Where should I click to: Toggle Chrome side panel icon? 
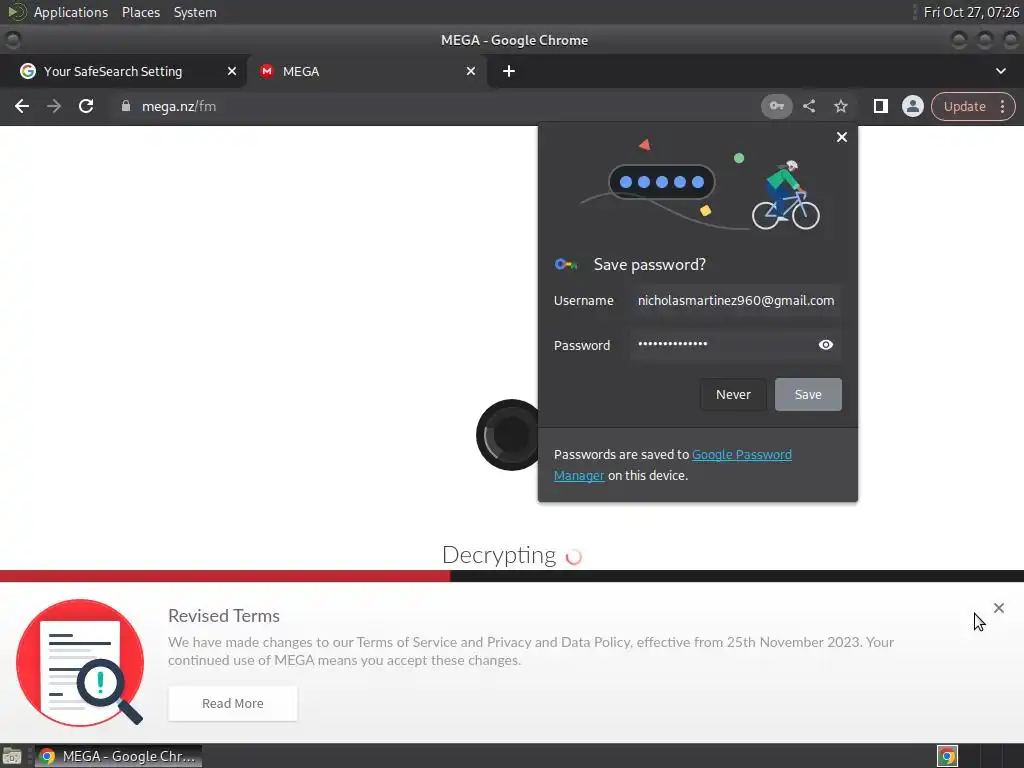(880, 106)
